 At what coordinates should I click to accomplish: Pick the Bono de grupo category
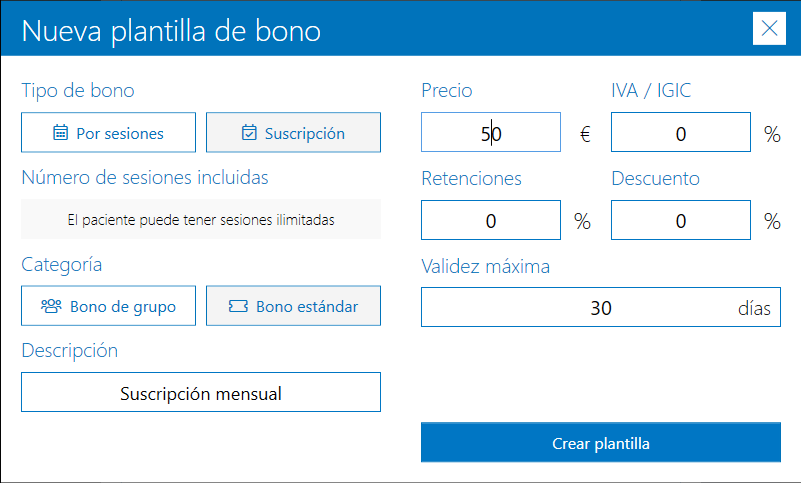coord(110,307)
